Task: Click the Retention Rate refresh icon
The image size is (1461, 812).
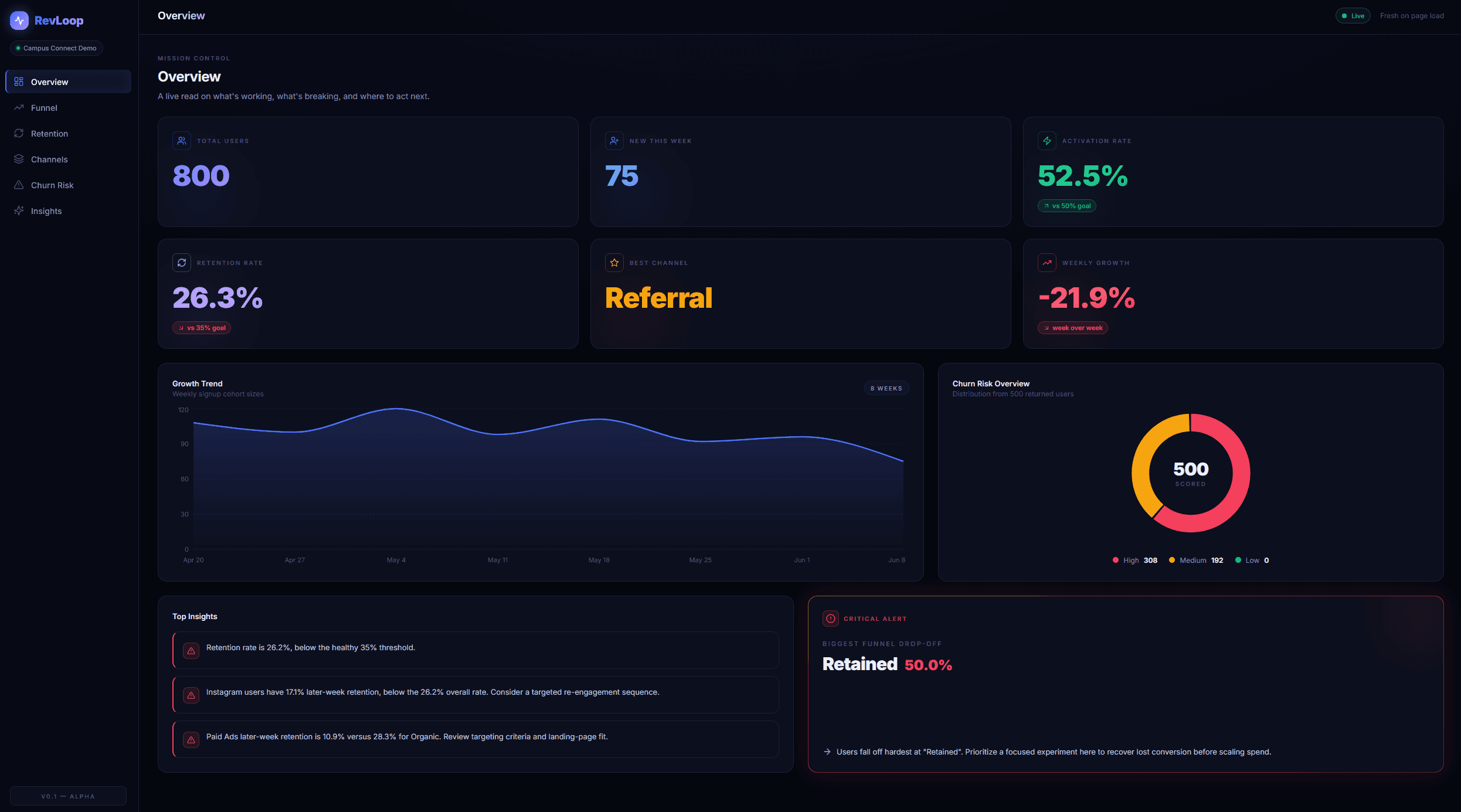Action: pos(182,263)
